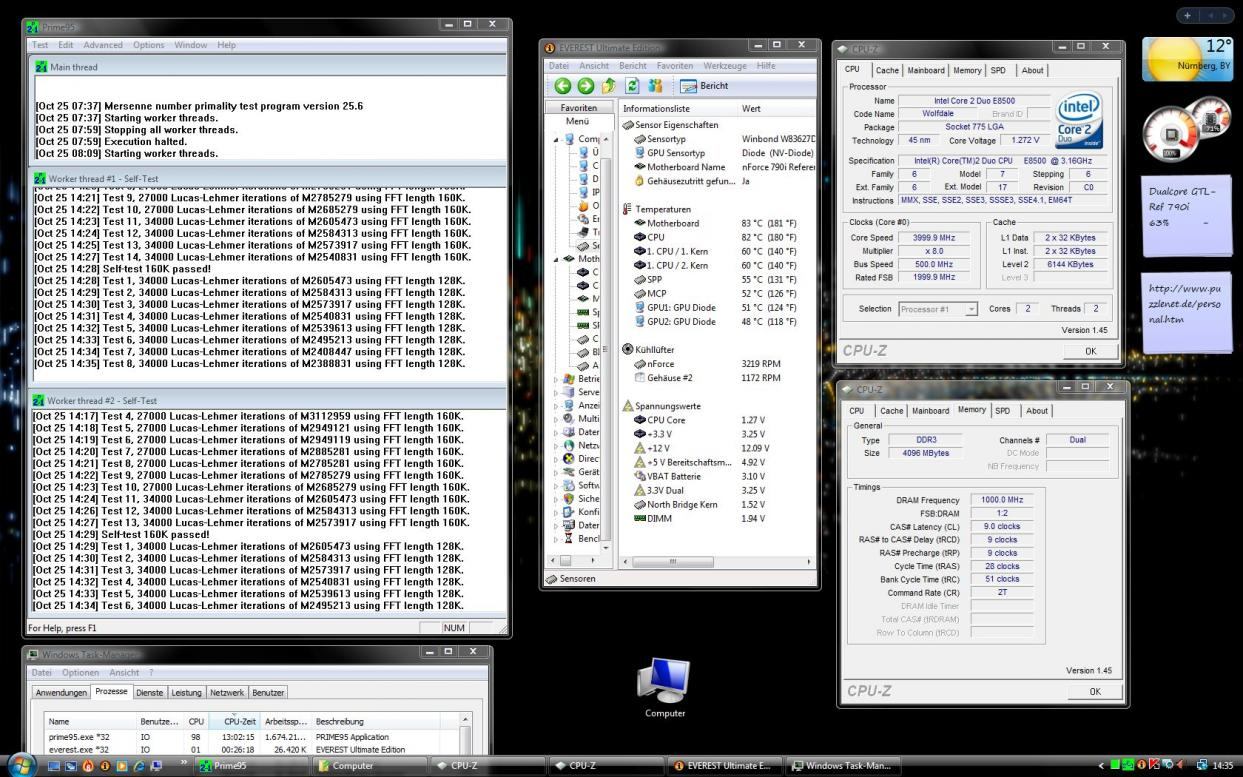The height and width of the screenshot is (777, 1243).
Task: Switch to SPD tab in lower CPU-Z window
Action: click(x=1002, y=410)
